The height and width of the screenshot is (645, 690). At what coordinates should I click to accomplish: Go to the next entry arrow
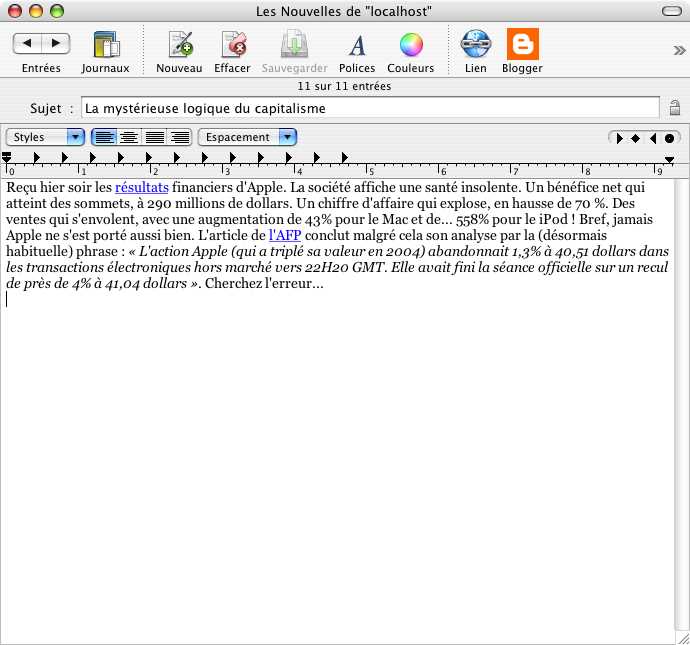point(56,43)
